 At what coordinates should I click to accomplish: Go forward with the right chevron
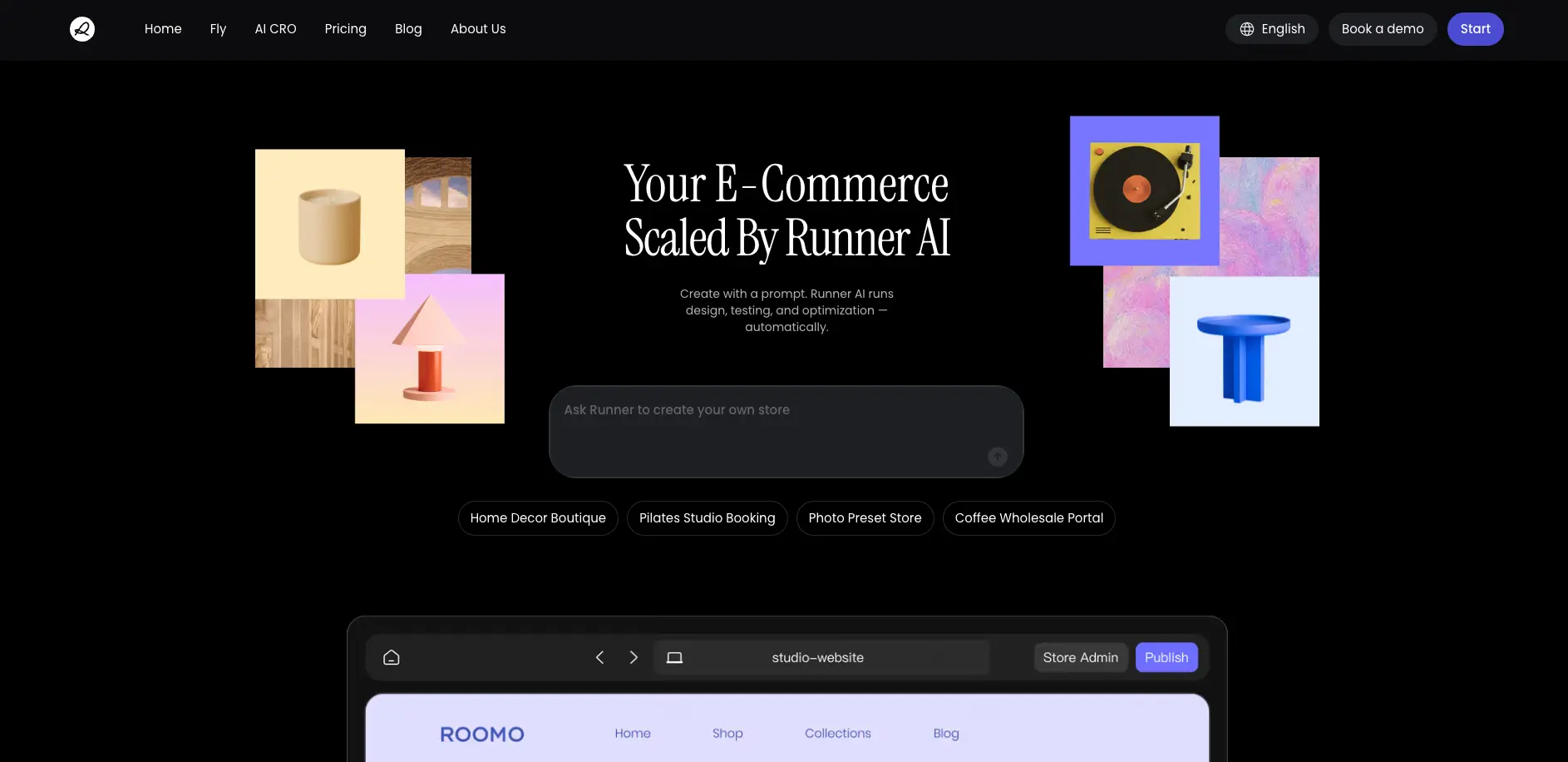634,658
